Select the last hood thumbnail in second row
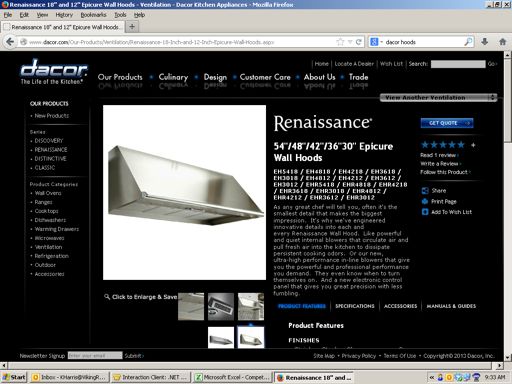Viewport: 512px width, 384px height. (x=251, y=337)
